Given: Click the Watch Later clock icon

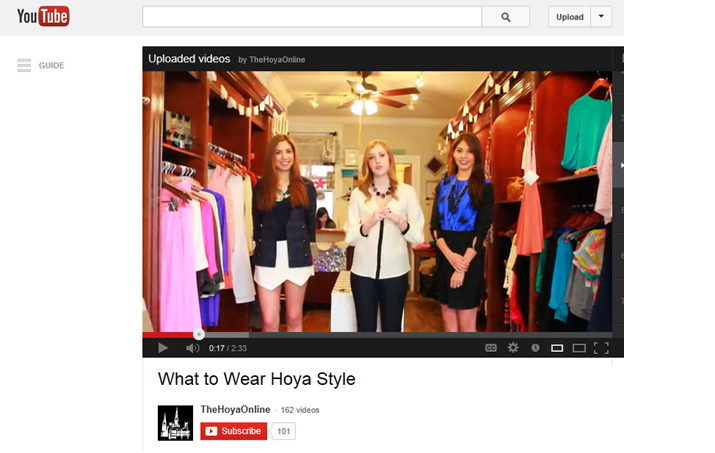Looking at the screenshot, I should 535,348.
